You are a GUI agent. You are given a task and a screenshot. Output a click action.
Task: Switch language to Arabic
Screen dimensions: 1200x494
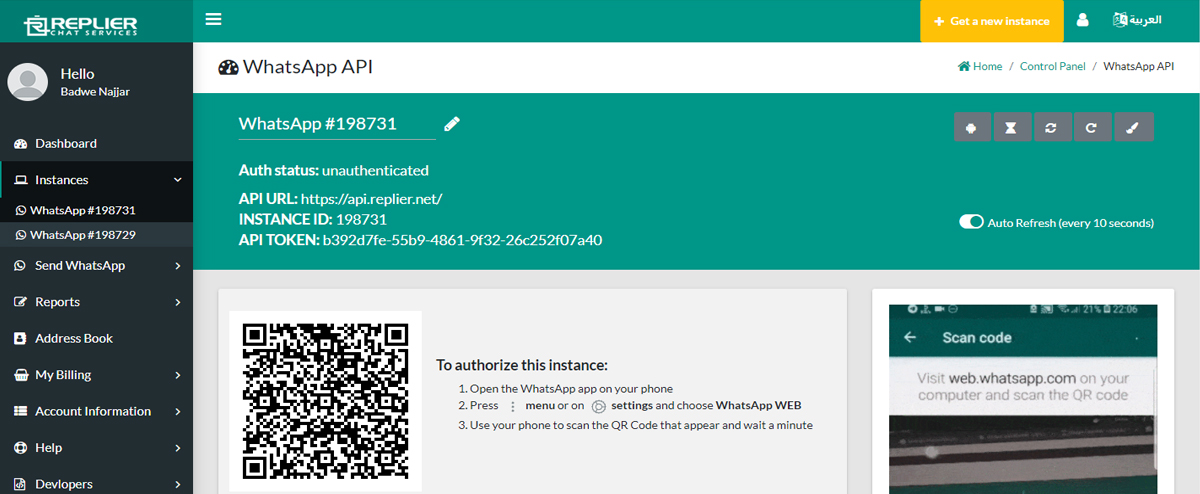point(1137,20)
